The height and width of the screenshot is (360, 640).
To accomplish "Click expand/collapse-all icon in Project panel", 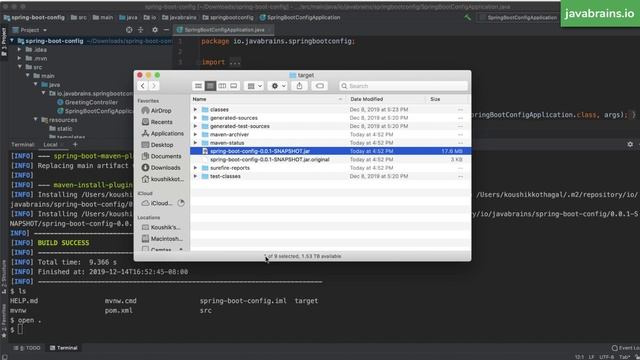I will [x=140, y=30].
